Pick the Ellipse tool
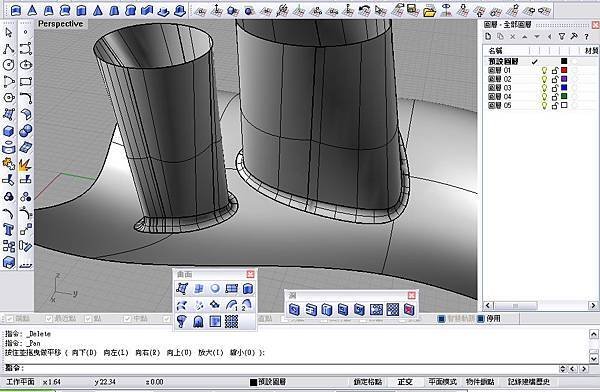 click(x=25, y=65)
